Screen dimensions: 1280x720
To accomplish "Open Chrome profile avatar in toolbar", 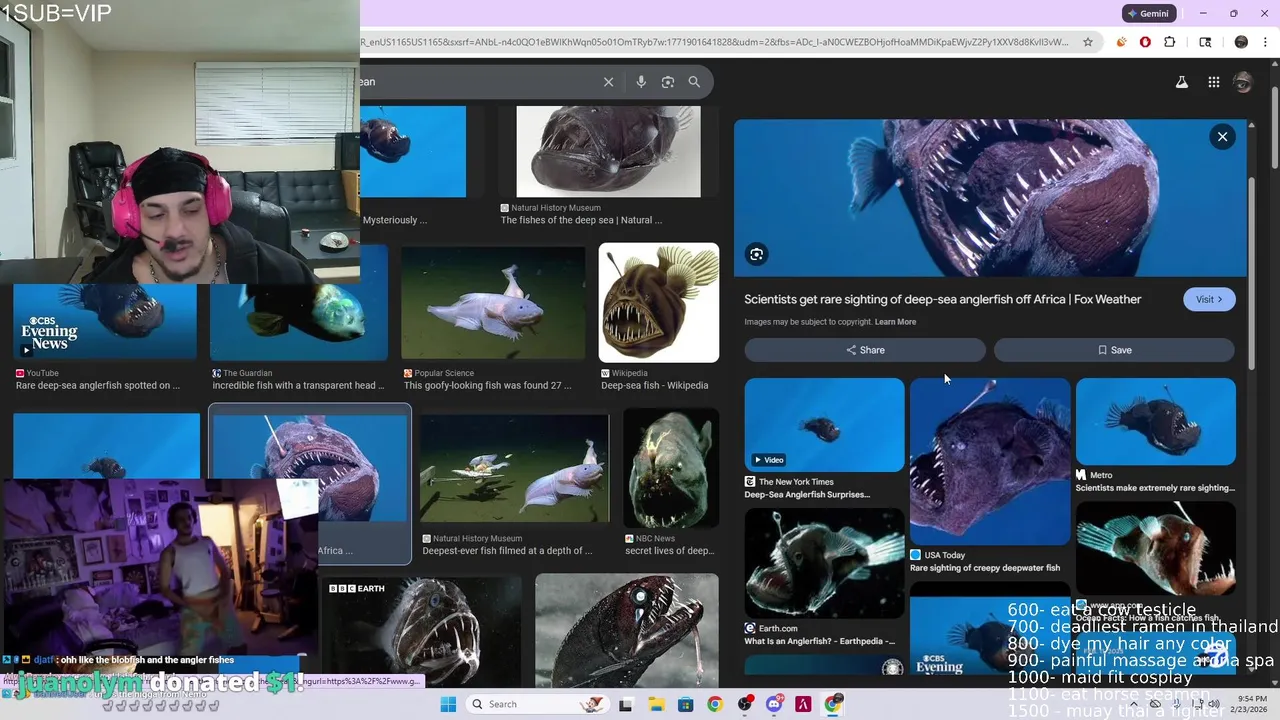I will tap(1241, 42).
